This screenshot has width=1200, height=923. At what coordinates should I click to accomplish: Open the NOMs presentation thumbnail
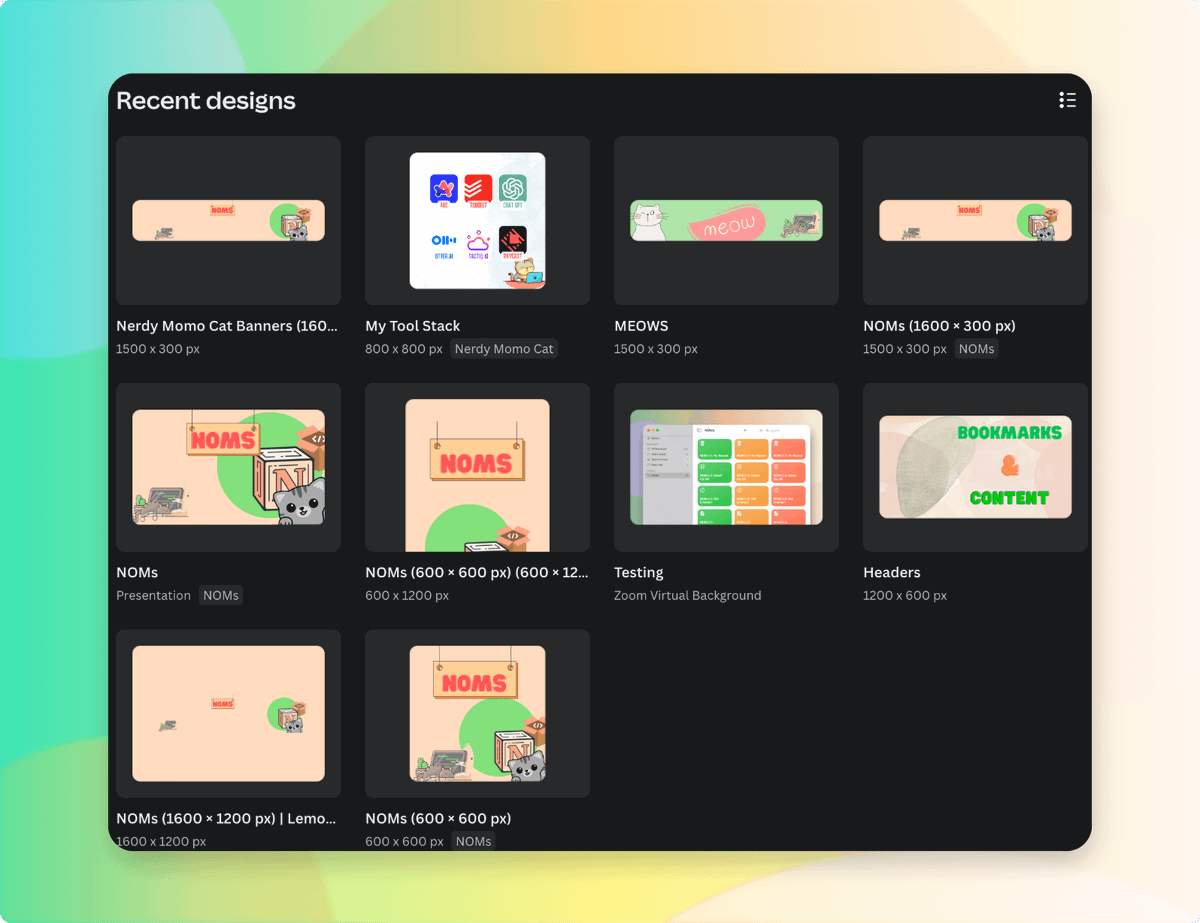[x=228, y=467]
